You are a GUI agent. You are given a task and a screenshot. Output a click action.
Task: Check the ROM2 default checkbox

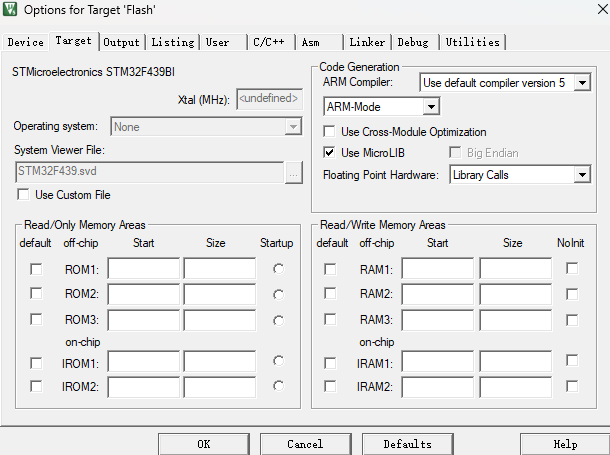coord(36,293)
